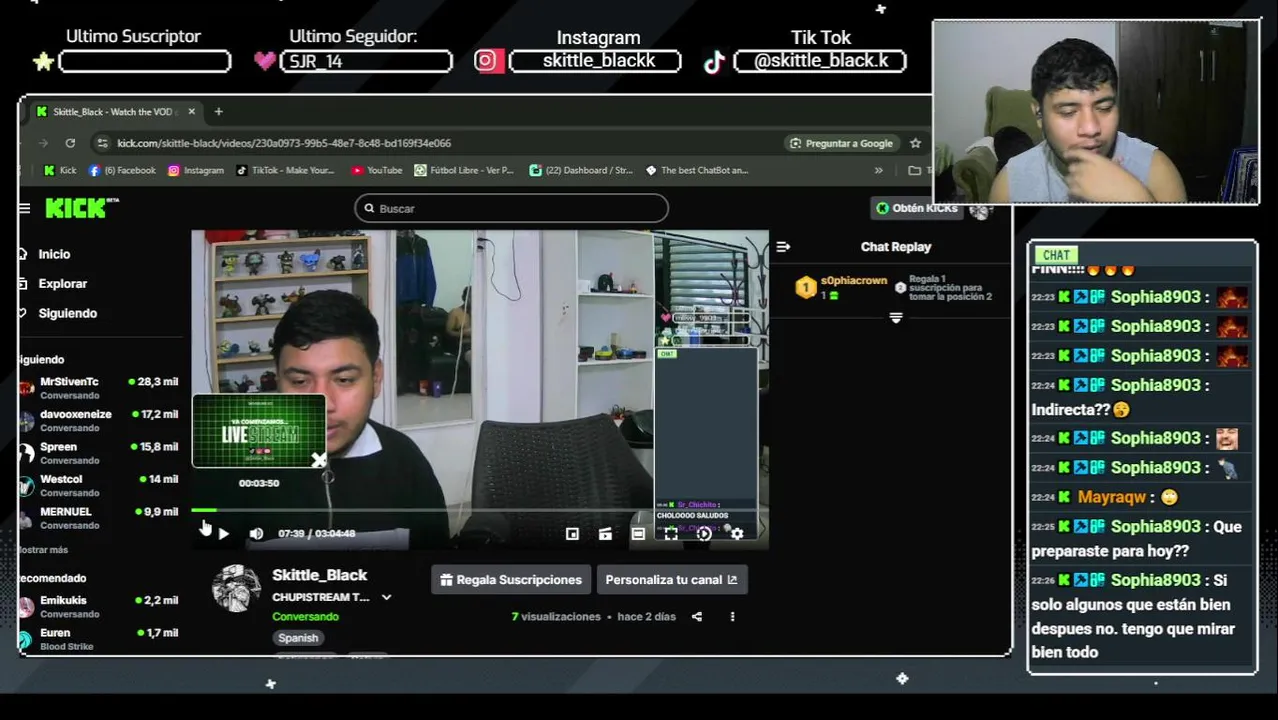Open the Skittle_Black channel avatar
Screen dimensions: 1278x720
tap(236, 589)
